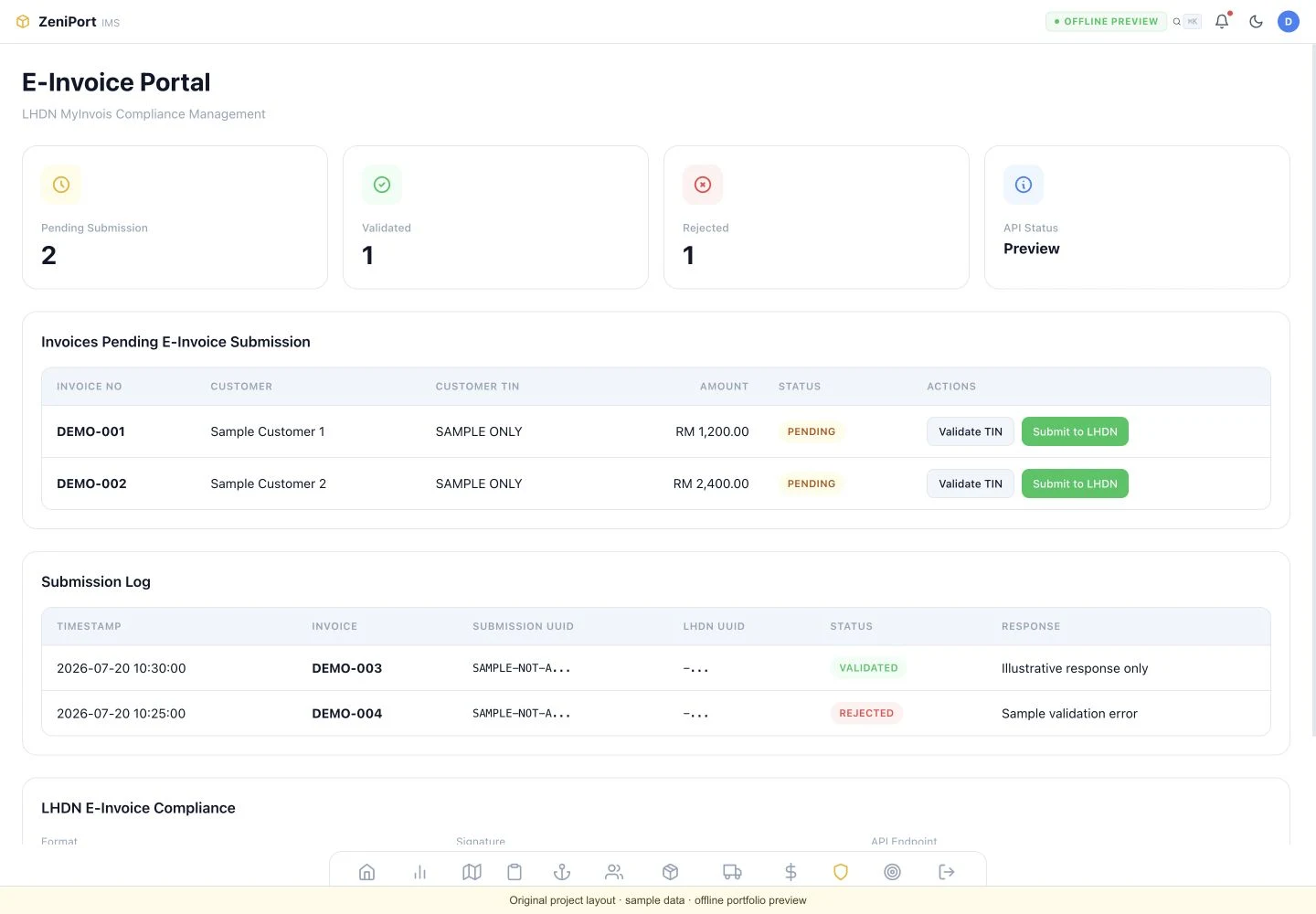Click 'Illustrative response only' response text

pos(1075,668)
